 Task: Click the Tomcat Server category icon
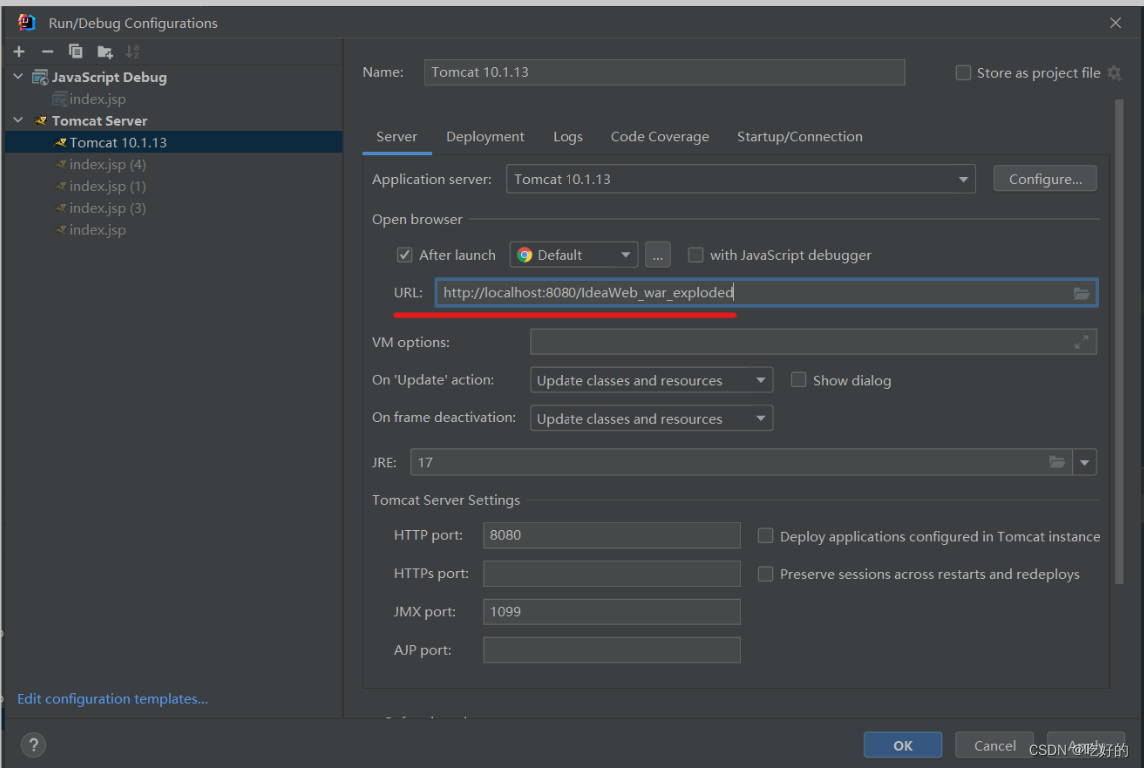tap(41, 121)
